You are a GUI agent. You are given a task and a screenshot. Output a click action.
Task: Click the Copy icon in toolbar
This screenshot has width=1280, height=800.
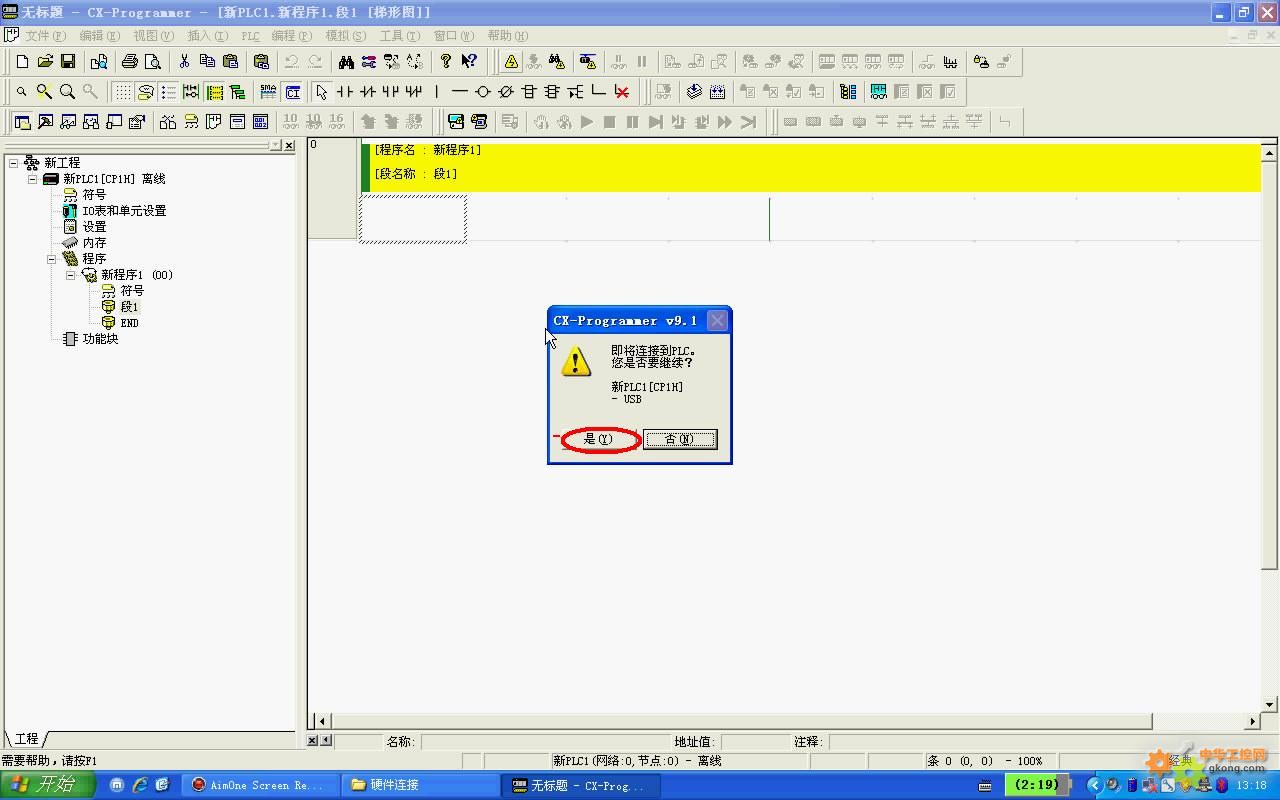point(207,62)
